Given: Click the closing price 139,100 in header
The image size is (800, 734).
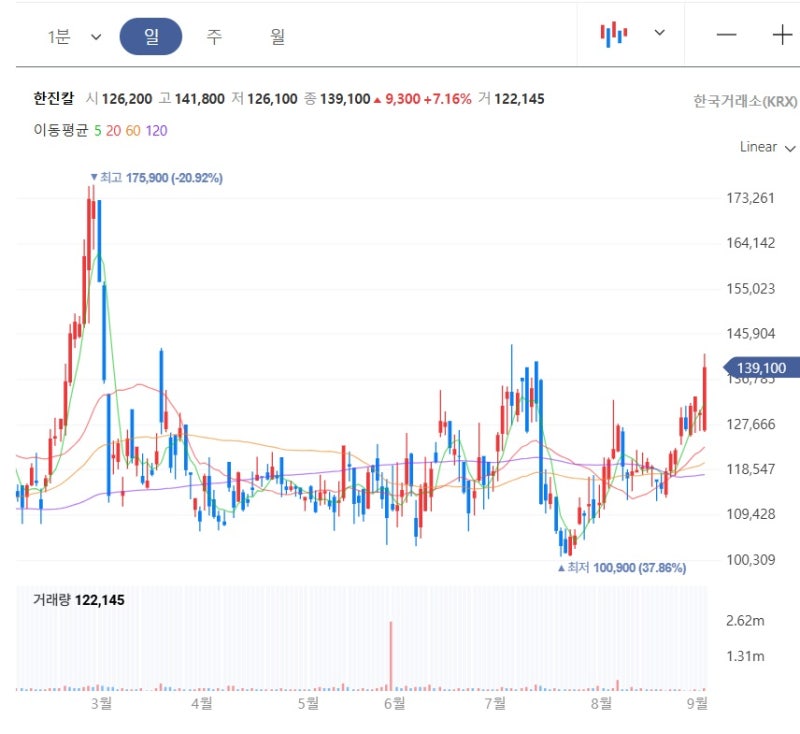Looking at the screenshot, I should pyautogui.click(x=345, y=99).
